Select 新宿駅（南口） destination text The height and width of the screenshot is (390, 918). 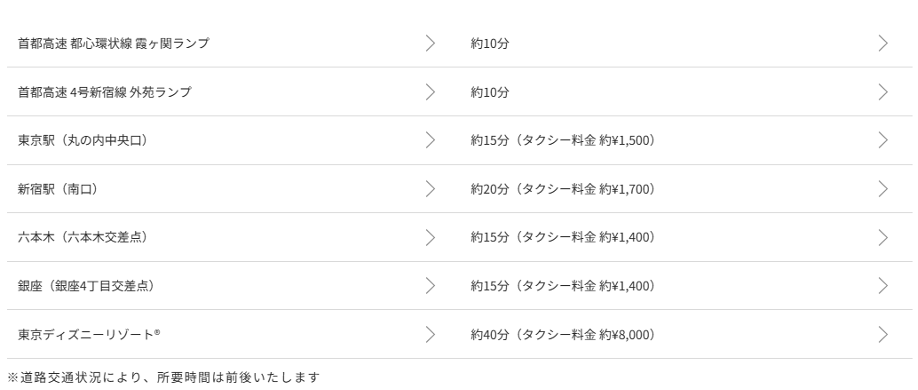coord(58,189)
